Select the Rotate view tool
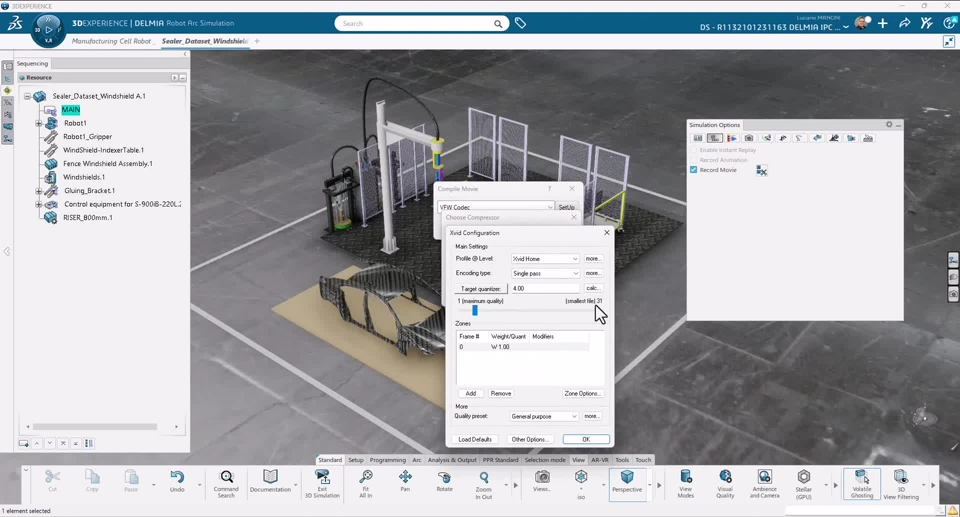 444,481
